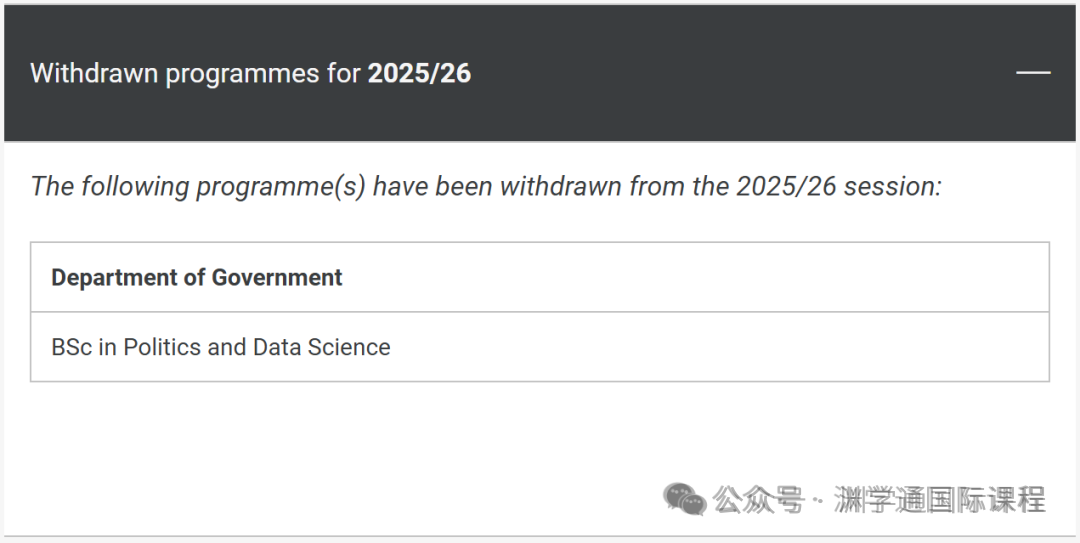The image size is (1080, 543).
Task: Select the 'Withdrawn programmes for' heading text
Action: click(196, 73)
